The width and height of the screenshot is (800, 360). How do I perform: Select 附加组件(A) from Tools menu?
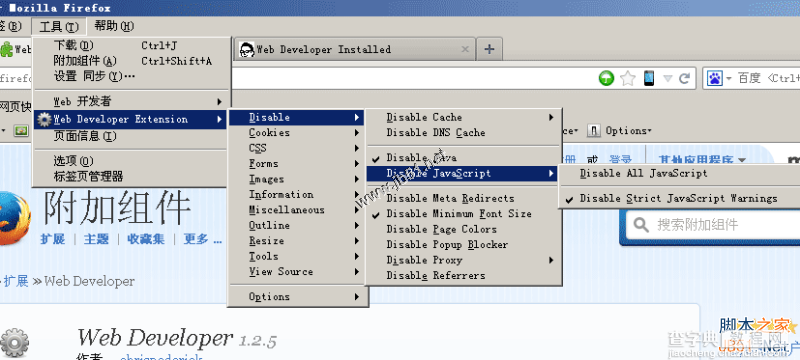132,61
